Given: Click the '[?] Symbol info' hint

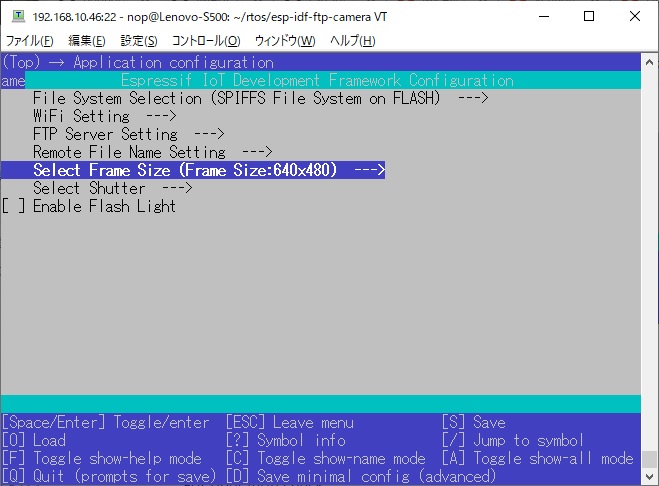Looking at the screenshot, I should [x=286, y=441].
